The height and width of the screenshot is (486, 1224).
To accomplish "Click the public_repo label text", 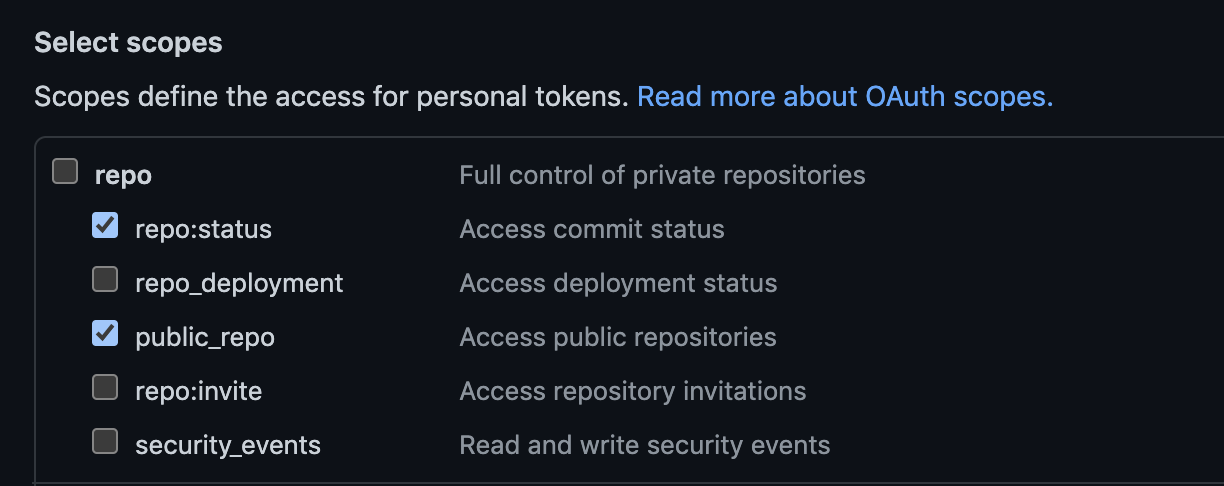I will pyautogui.click(x=205, y=337).
